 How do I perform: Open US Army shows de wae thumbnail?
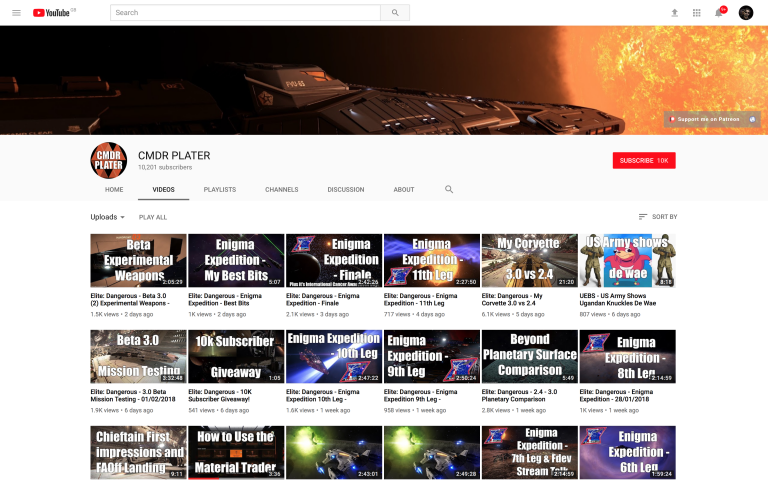click(627, 261)
